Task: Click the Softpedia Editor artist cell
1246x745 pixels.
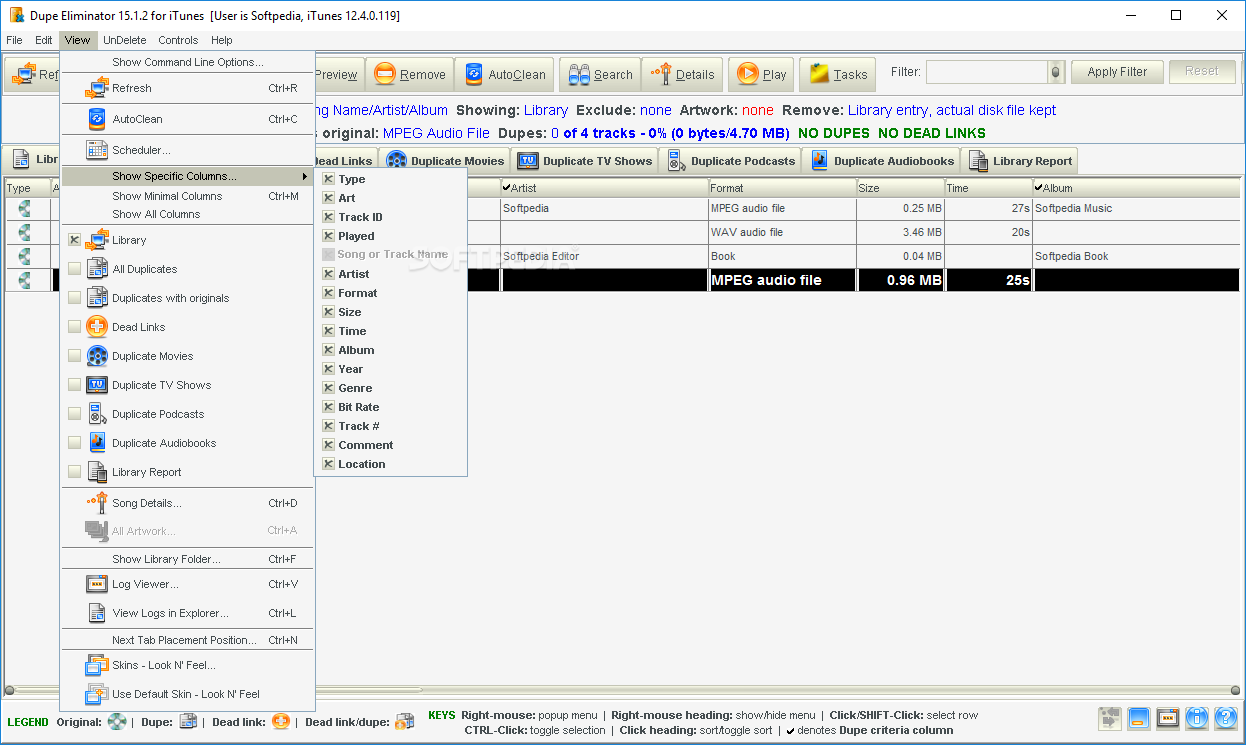Action: [x=603, y=256]
